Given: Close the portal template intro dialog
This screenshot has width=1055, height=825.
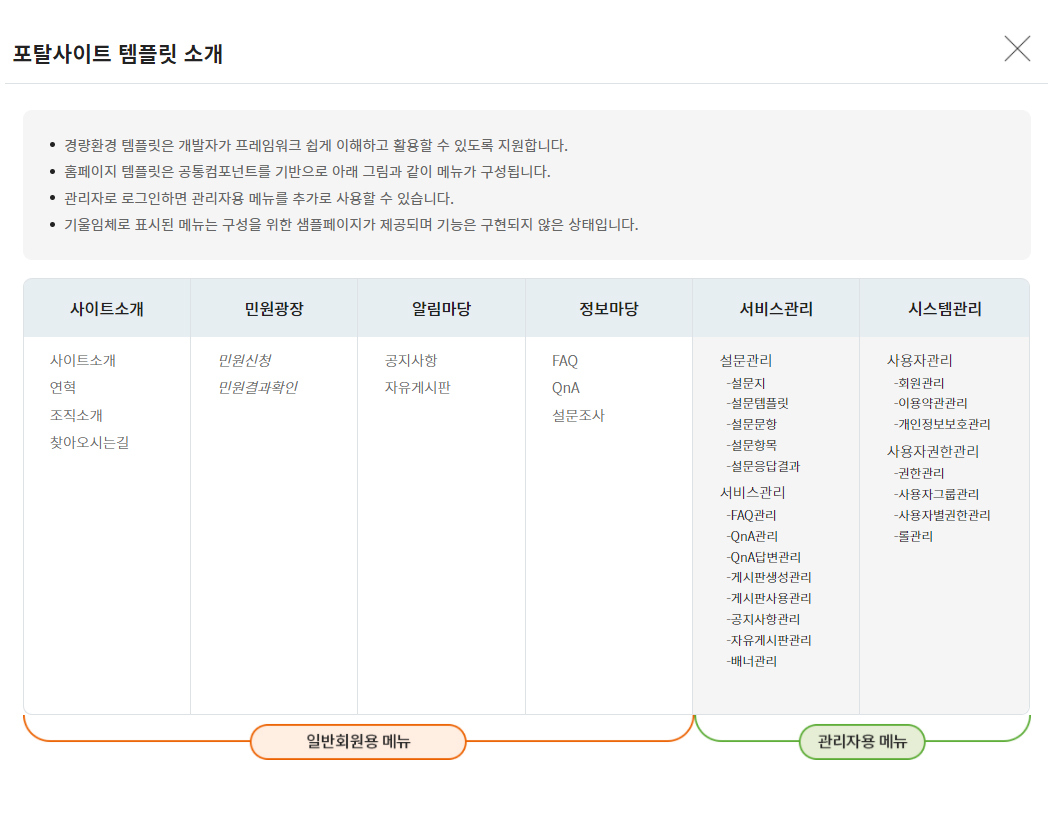Looking at the screenshot, I should 1017,48.
